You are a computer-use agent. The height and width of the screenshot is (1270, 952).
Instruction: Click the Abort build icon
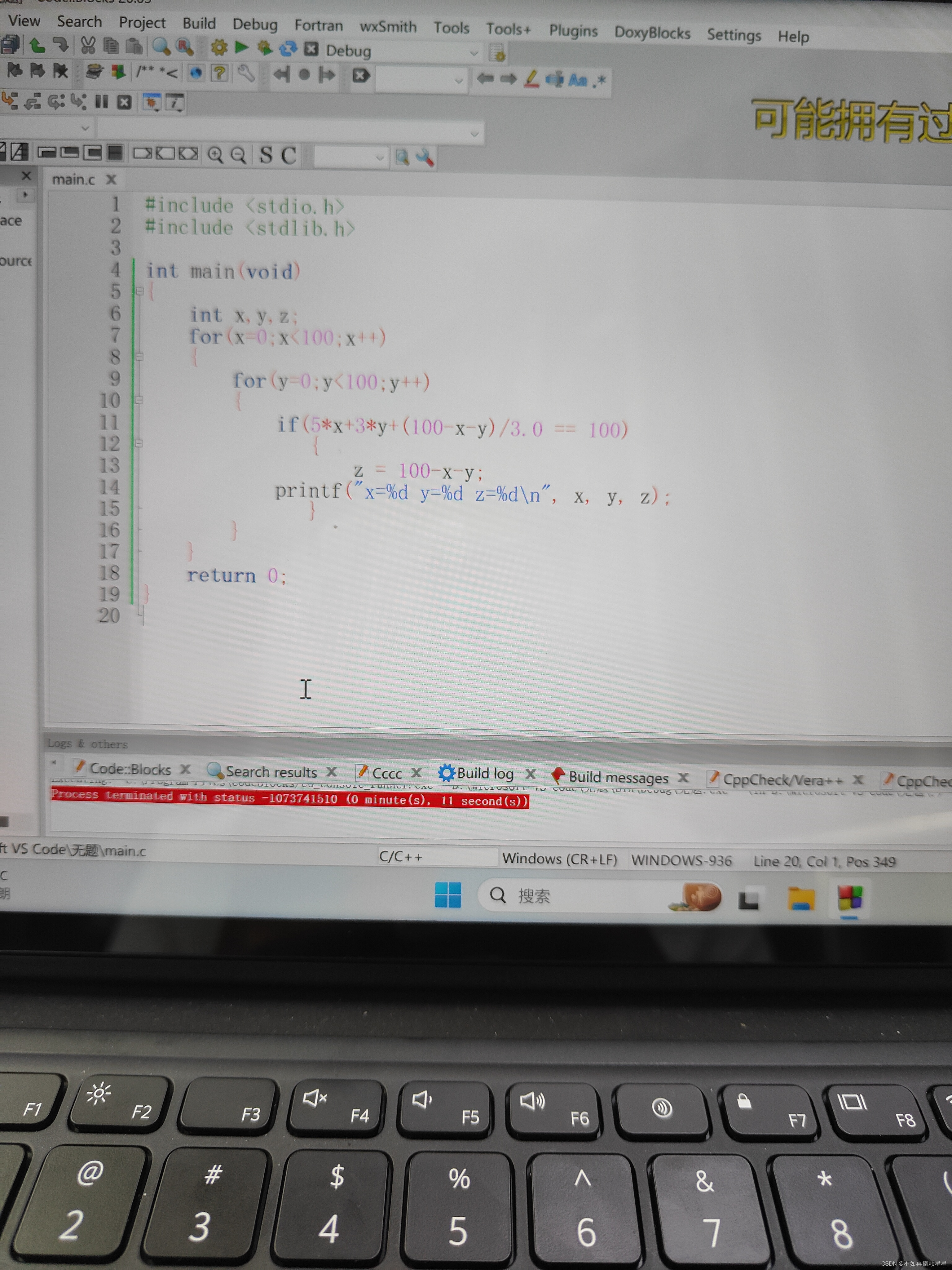point(311,49)
